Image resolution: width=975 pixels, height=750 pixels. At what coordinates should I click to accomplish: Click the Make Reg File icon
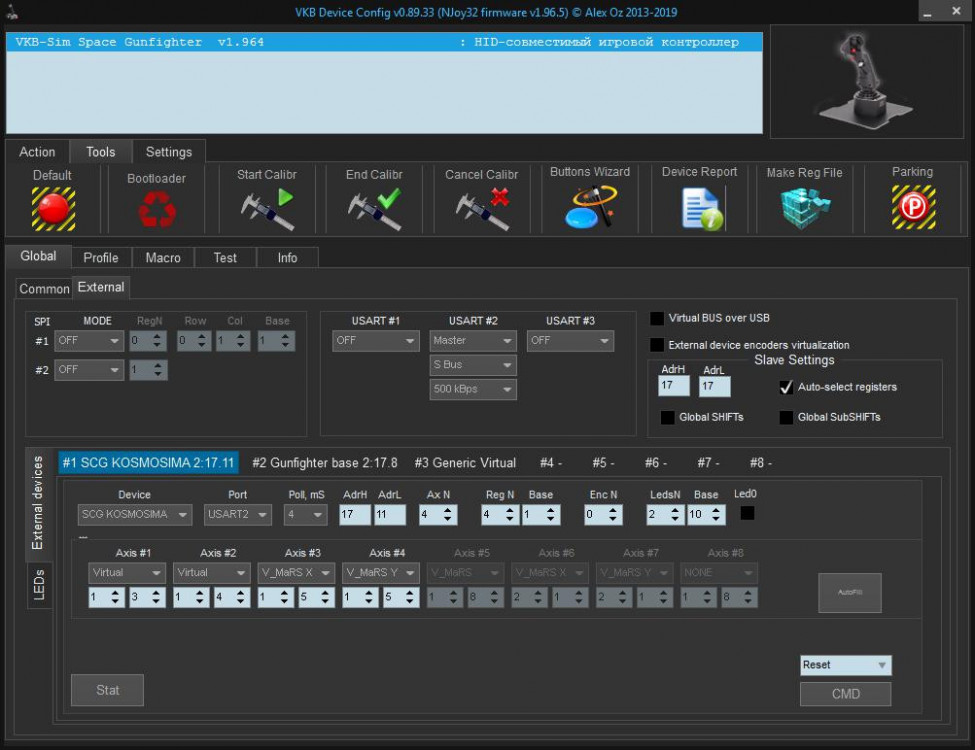[805, 208]
